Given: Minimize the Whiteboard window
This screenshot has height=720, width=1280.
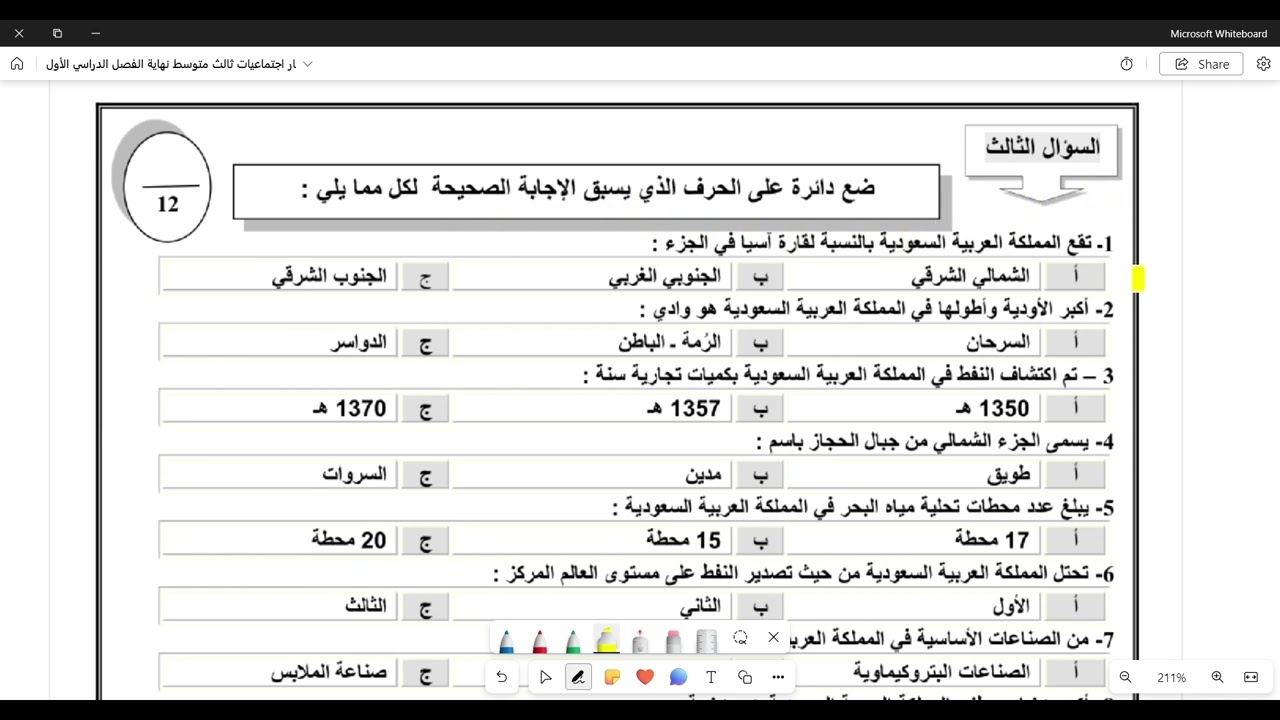Looking at the screenshot, I should coord(95,33).
